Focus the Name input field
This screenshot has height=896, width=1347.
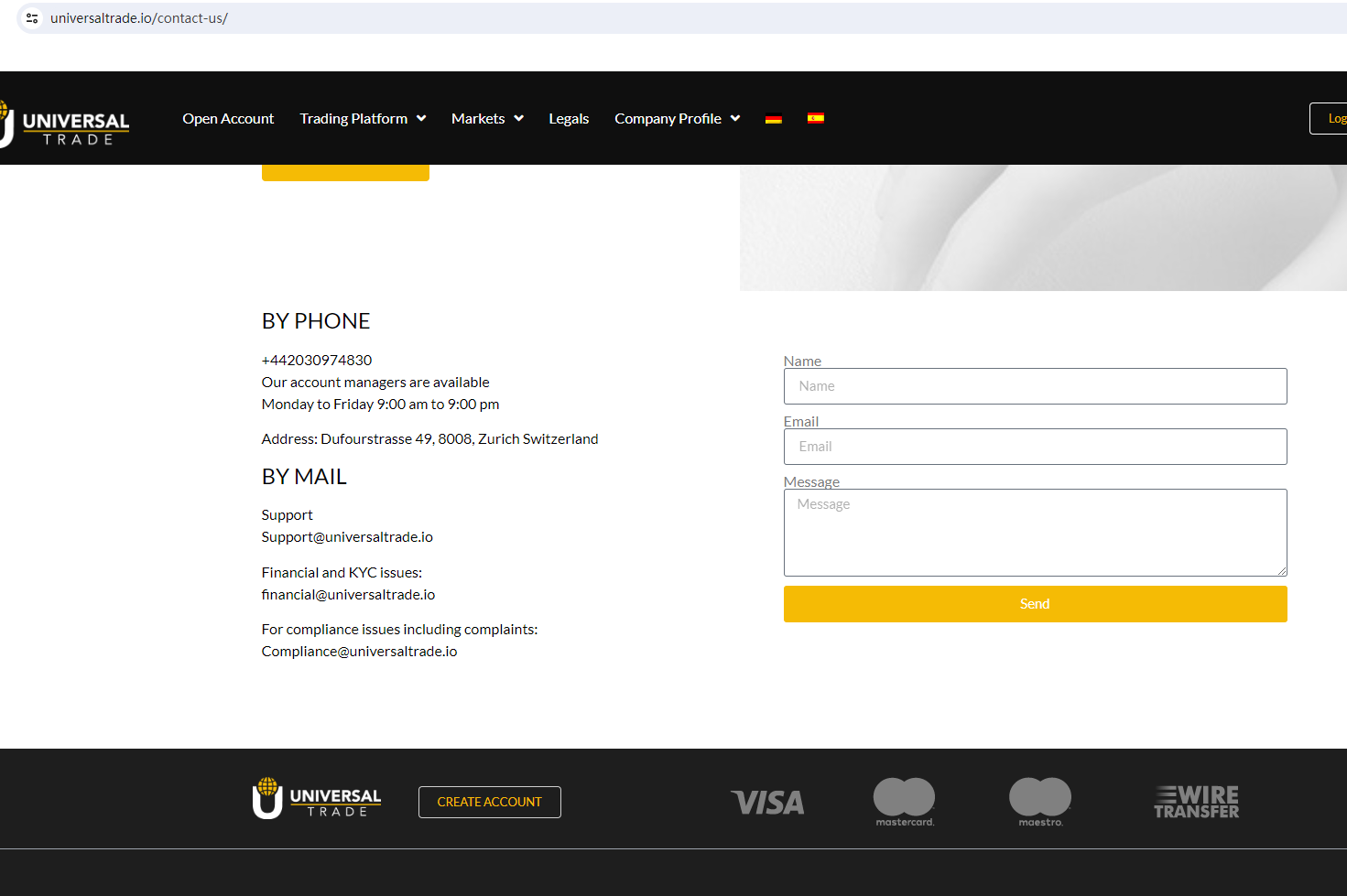point(1035,386)
